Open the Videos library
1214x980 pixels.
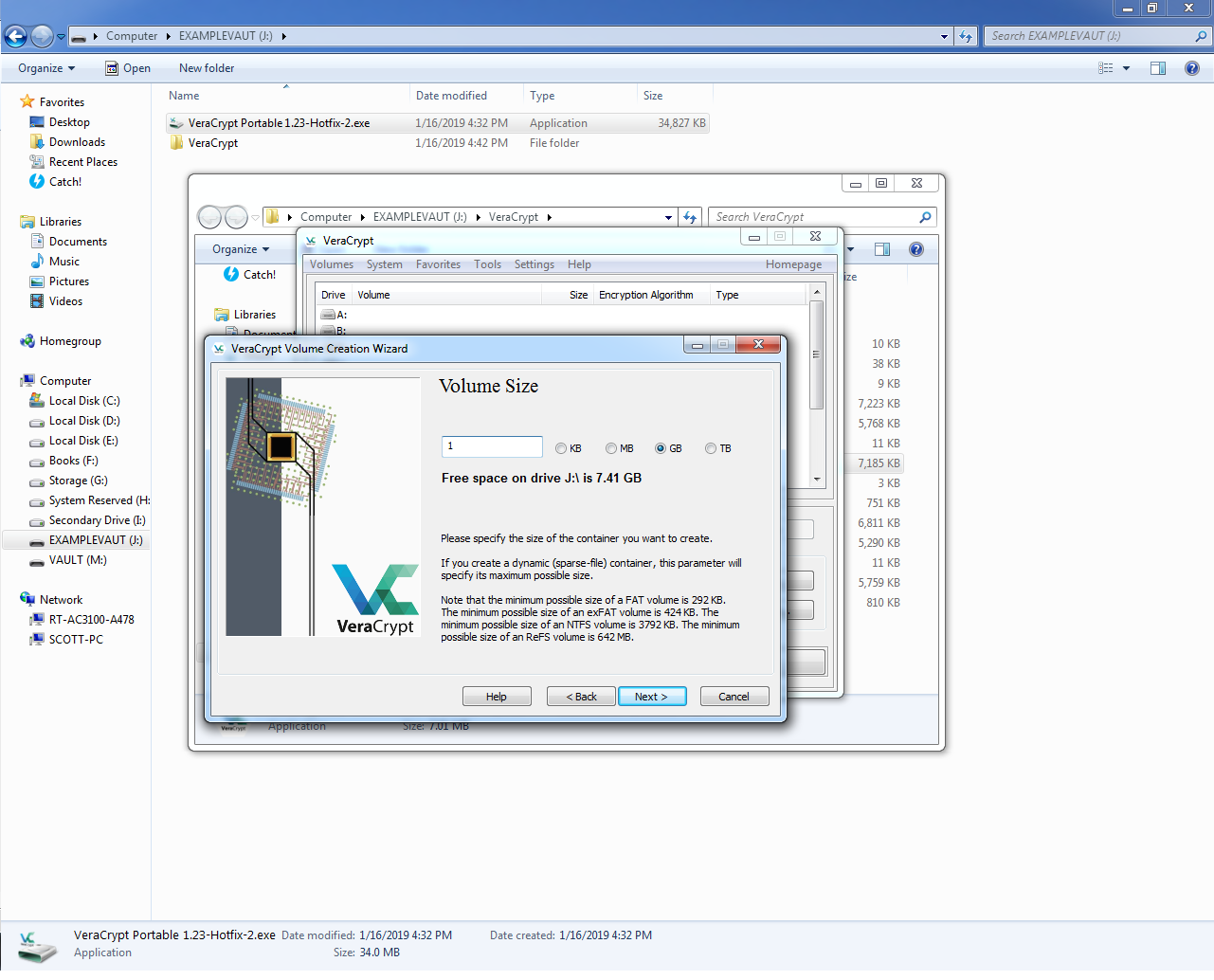(65, 301)
